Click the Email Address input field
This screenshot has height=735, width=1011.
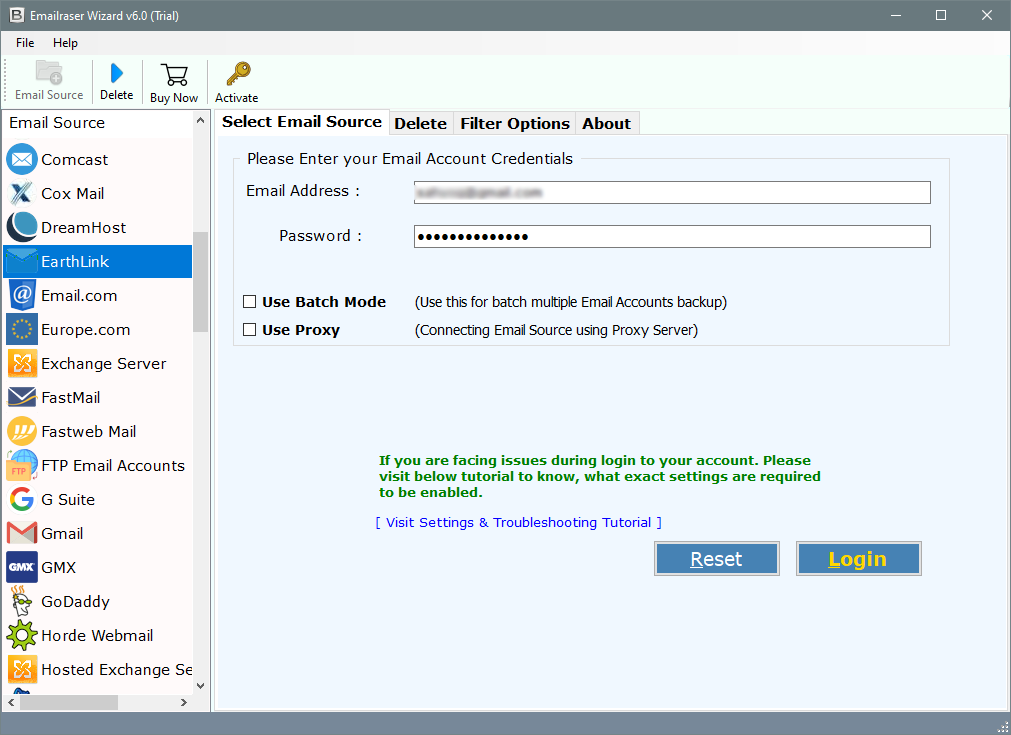coord(672,192)
